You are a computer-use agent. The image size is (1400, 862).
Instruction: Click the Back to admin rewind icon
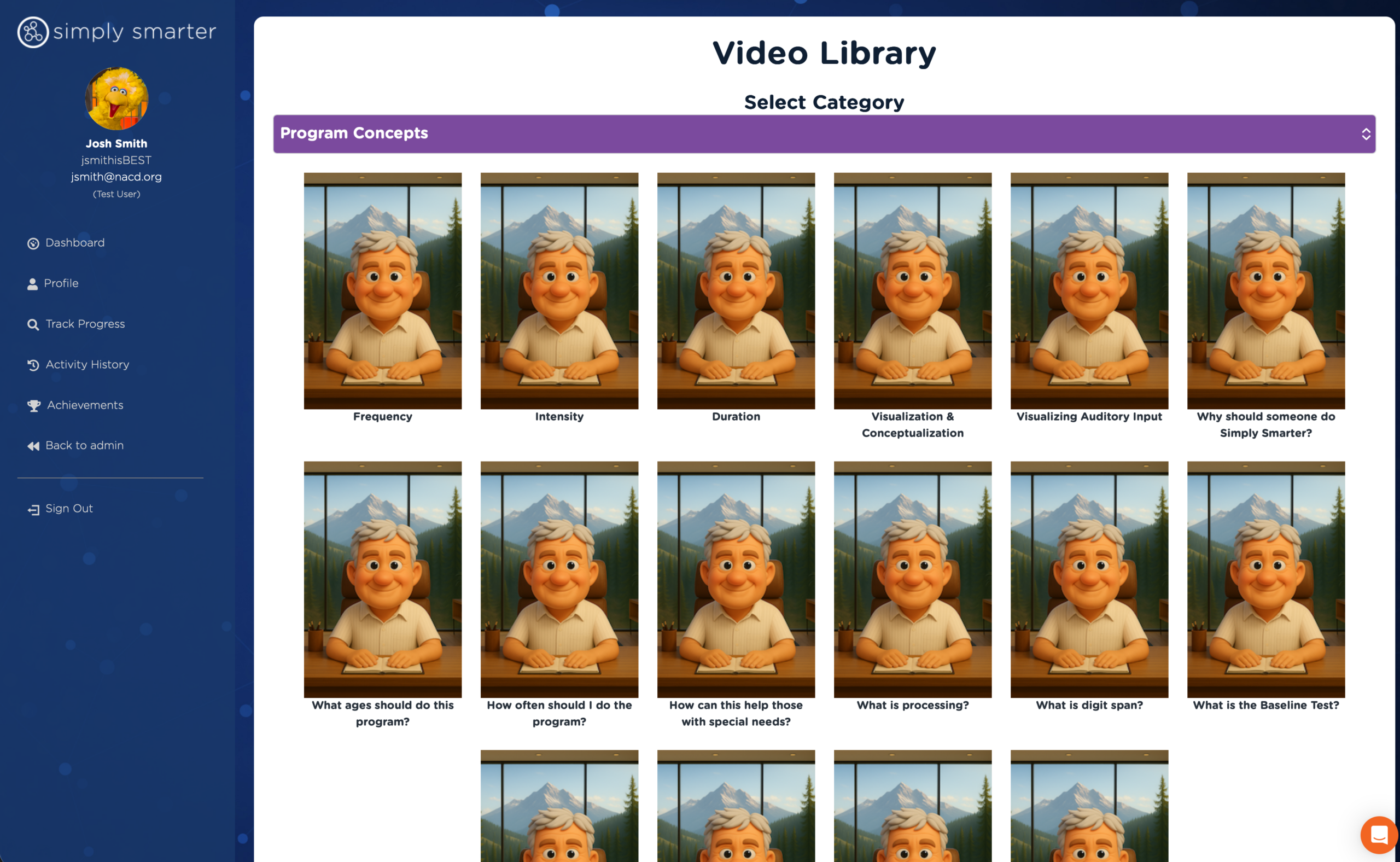pyautogui.click(x=33, y=446)
